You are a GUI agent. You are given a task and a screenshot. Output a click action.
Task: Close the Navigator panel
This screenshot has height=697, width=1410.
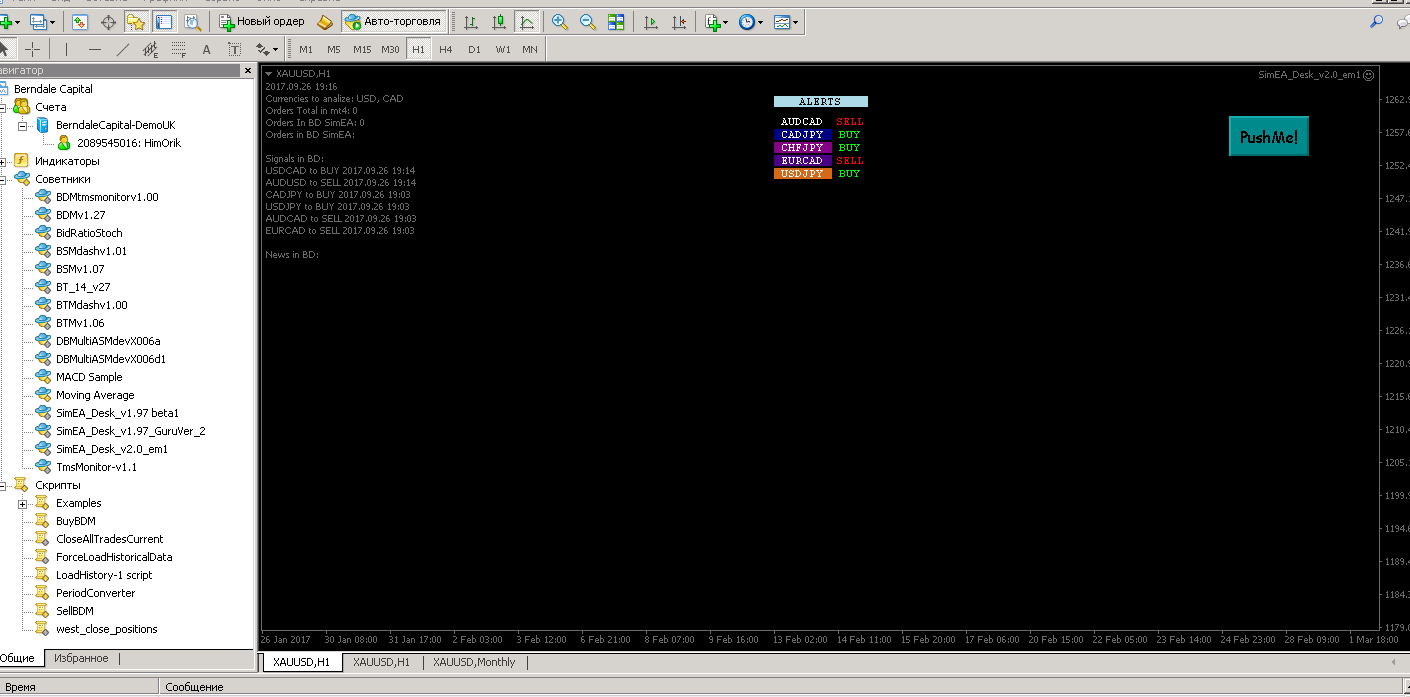(248, 71)
